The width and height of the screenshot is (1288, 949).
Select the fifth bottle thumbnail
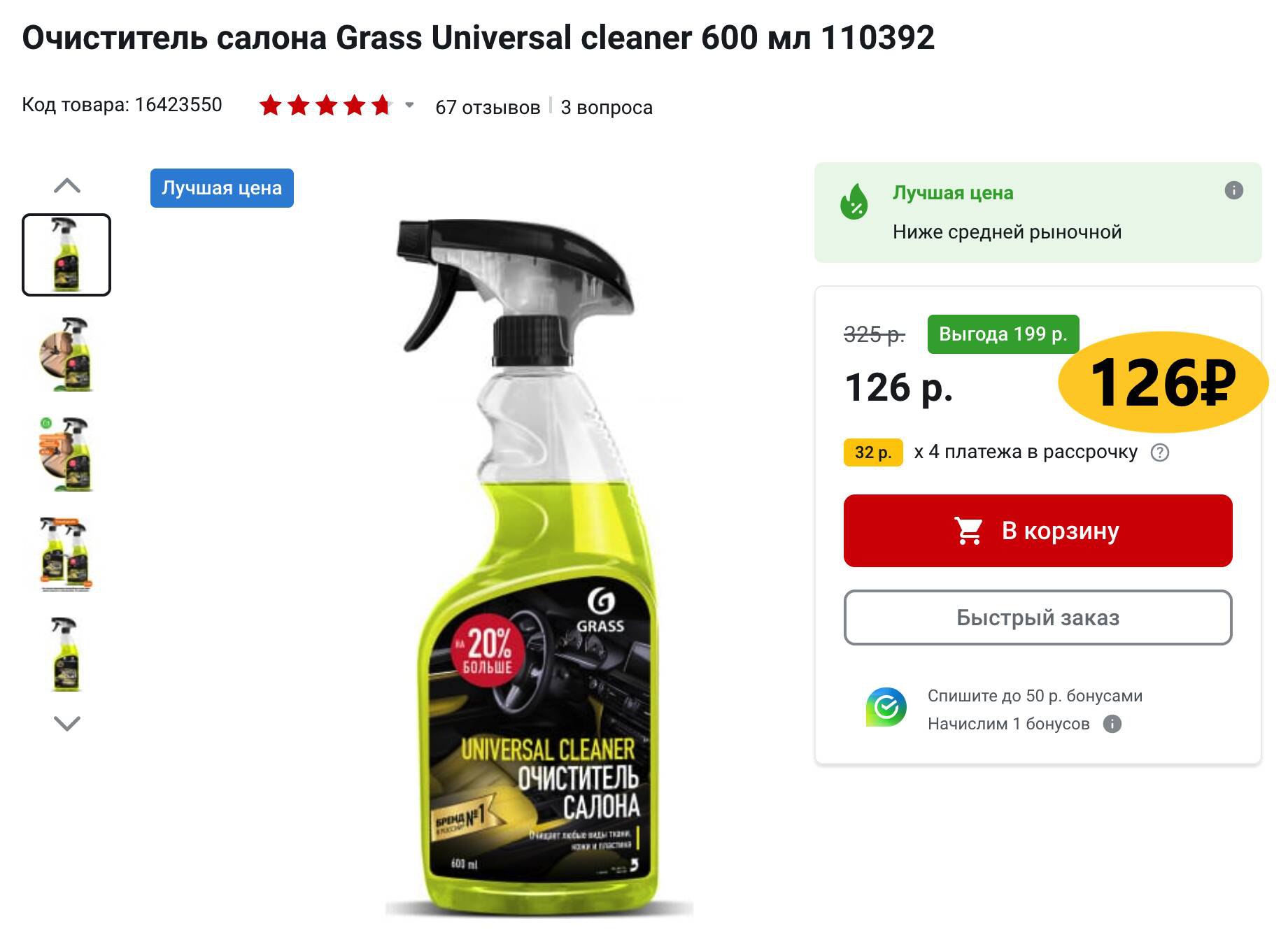66,654
